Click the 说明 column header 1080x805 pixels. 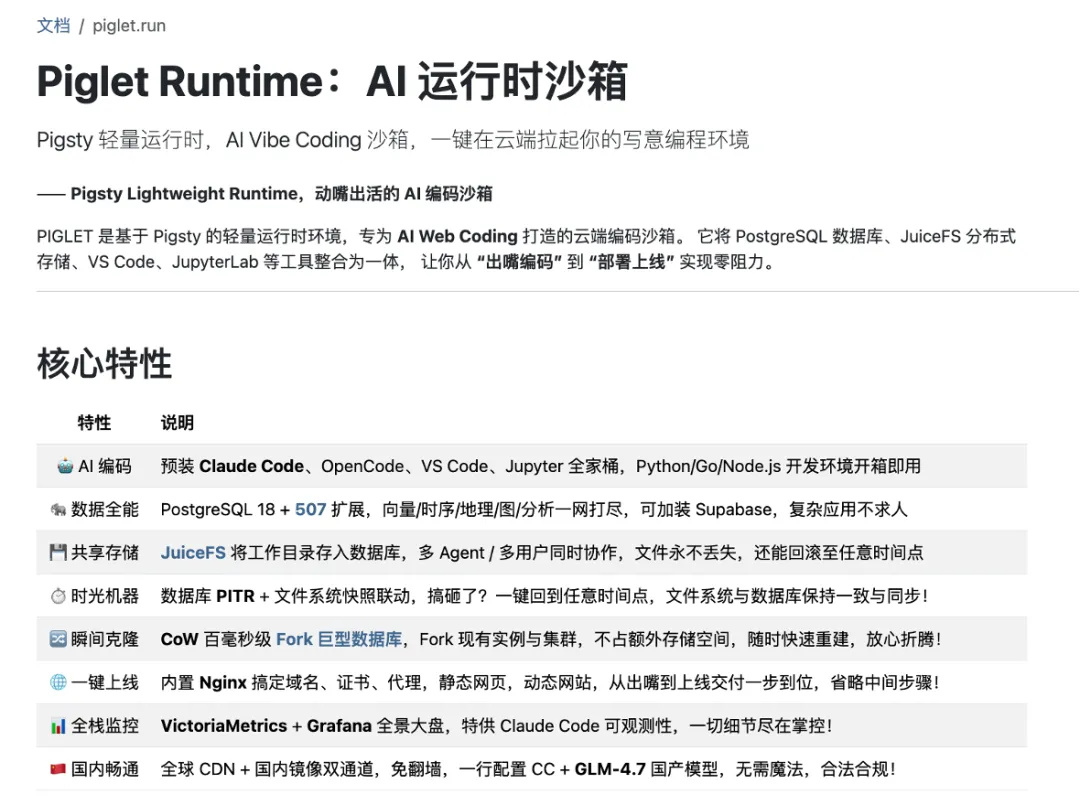[177, 423]
